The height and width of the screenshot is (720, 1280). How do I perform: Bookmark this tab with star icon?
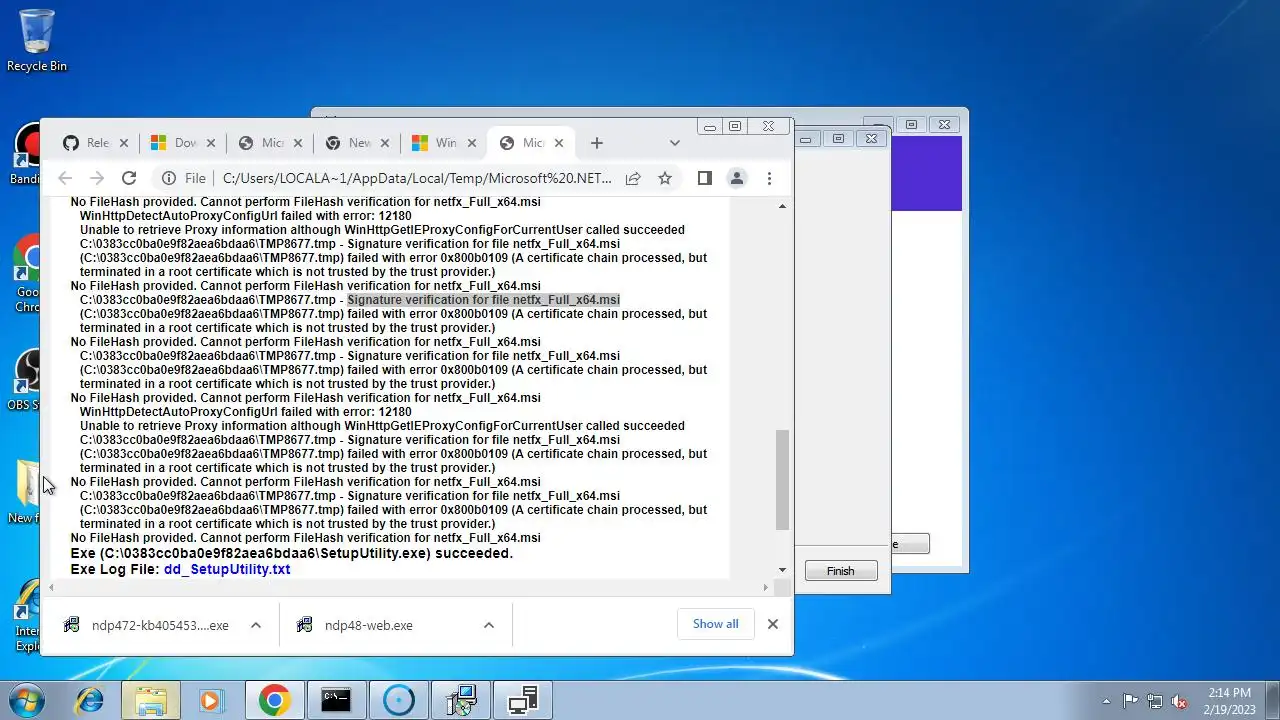pyautogui.click(x=665, y=178)
